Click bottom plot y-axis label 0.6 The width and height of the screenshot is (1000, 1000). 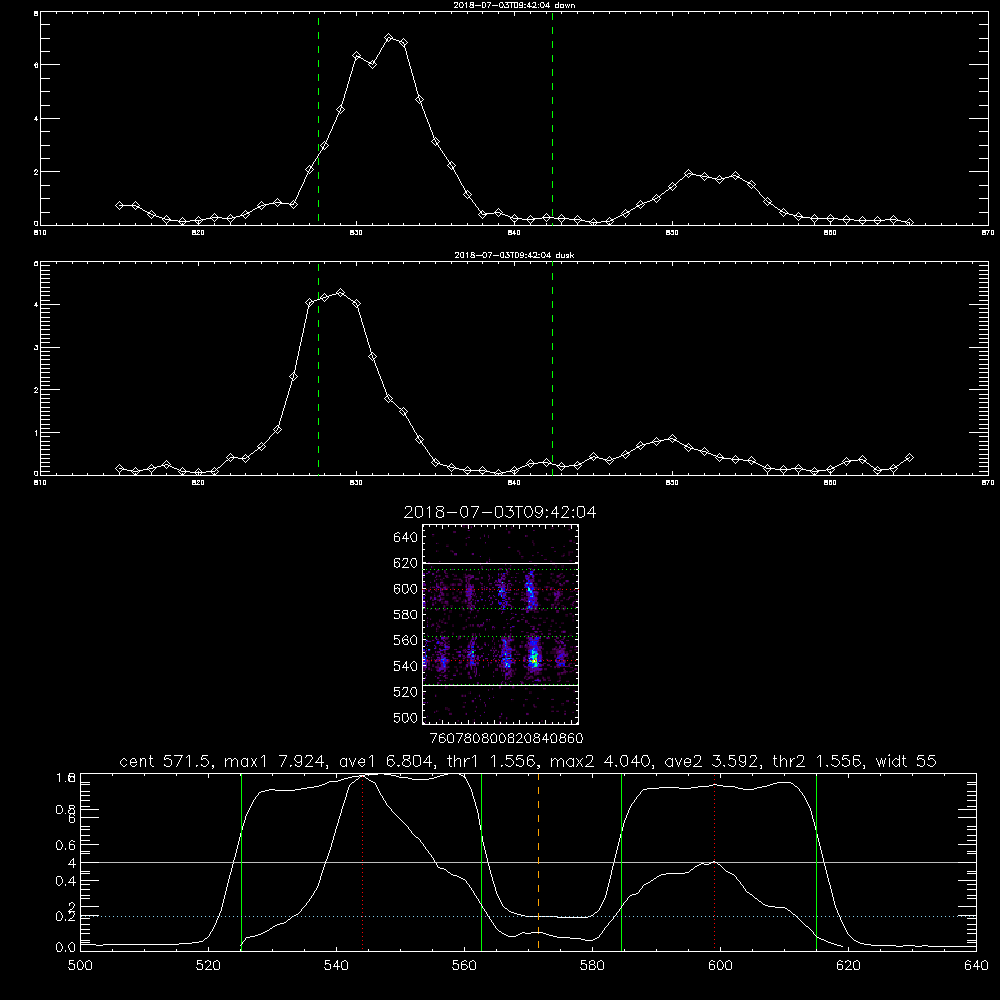tap(66, 845)
